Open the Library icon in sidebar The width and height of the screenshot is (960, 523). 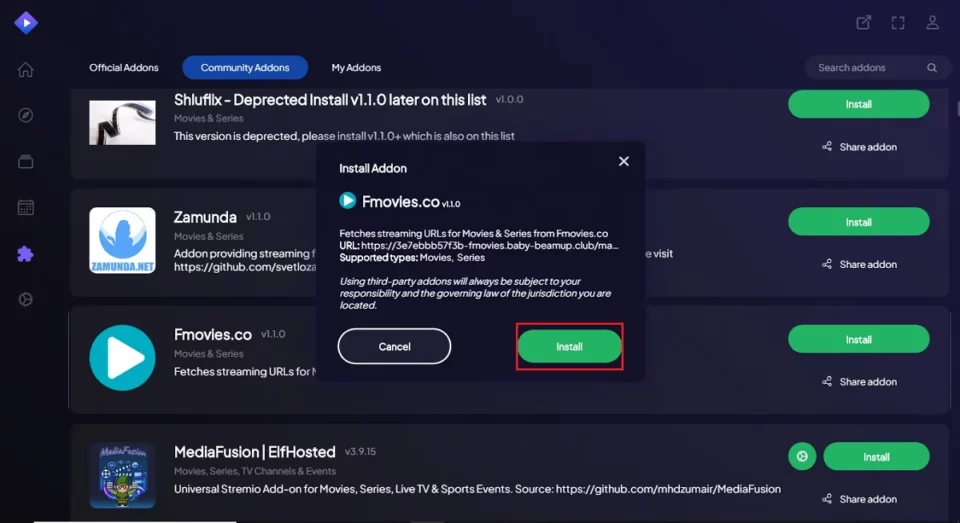coord(26,162)
